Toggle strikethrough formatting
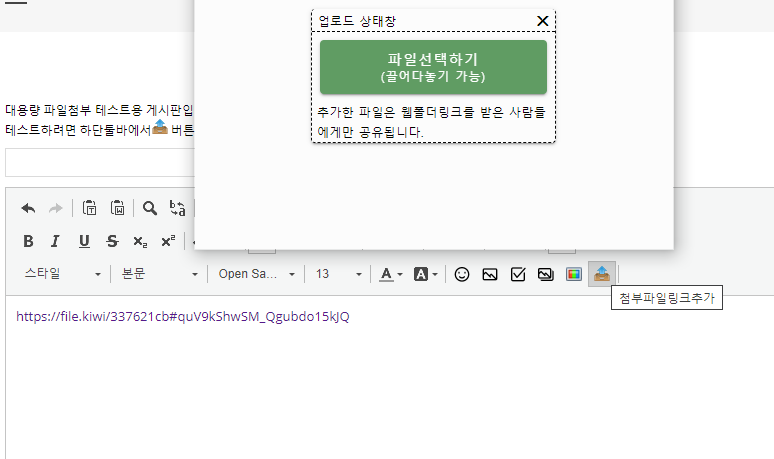This screenshot has height=459, width=774. pyautogui.click(x=112, y=241)
